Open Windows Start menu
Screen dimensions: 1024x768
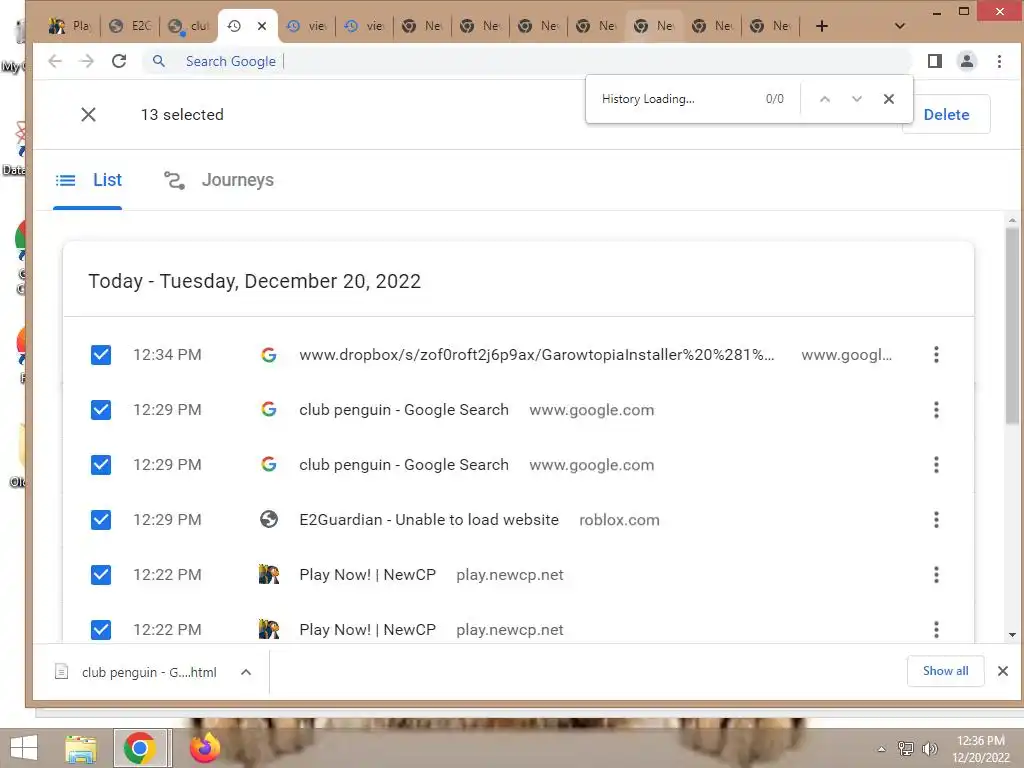[x=24, y=748]
